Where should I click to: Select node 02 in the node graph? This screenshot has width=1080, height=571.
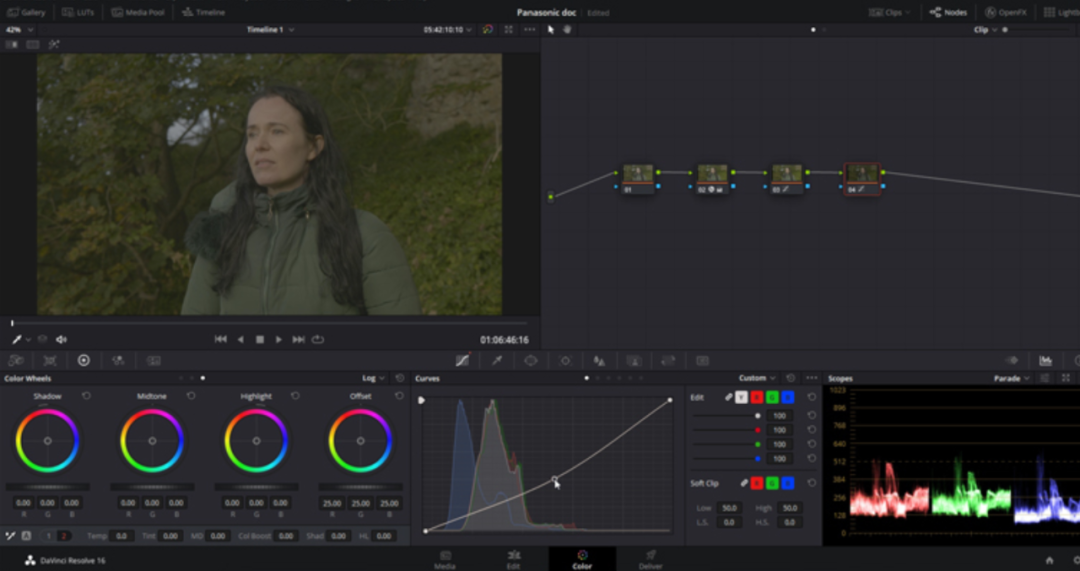712,175
